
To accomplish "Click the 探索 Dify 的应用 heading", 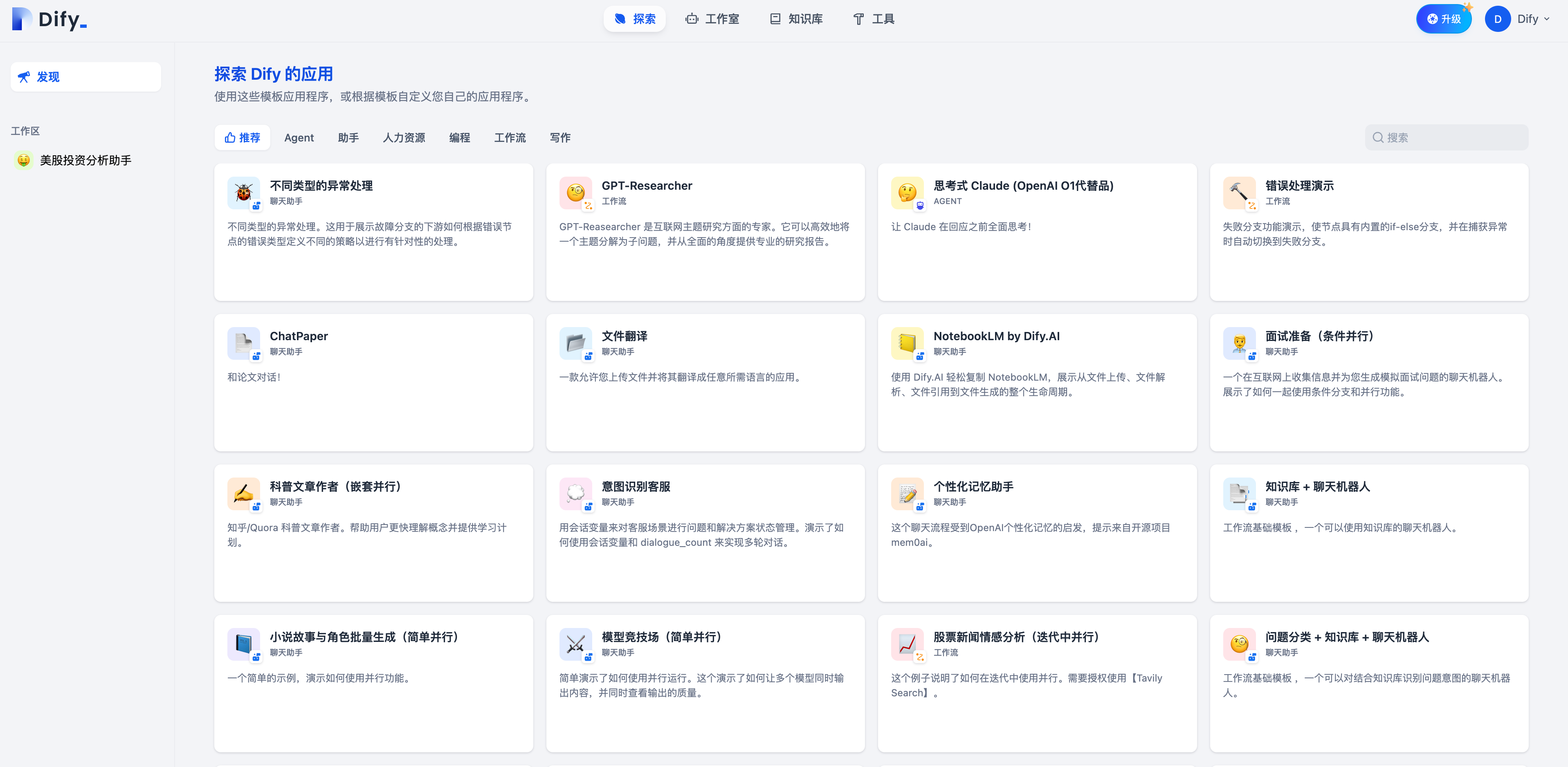I will 273,74.
